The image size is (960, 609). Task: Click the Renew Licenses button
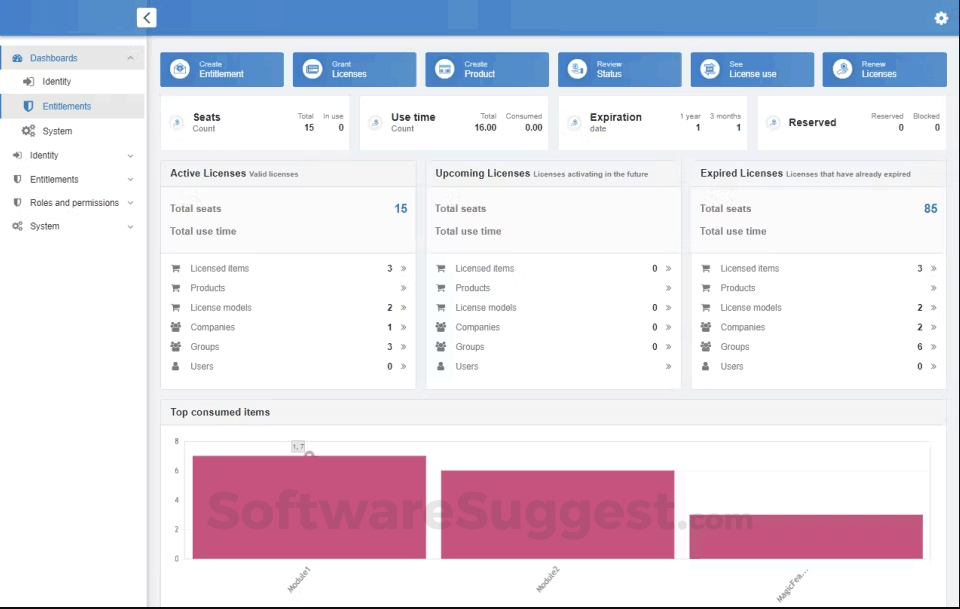pos(883,69)
